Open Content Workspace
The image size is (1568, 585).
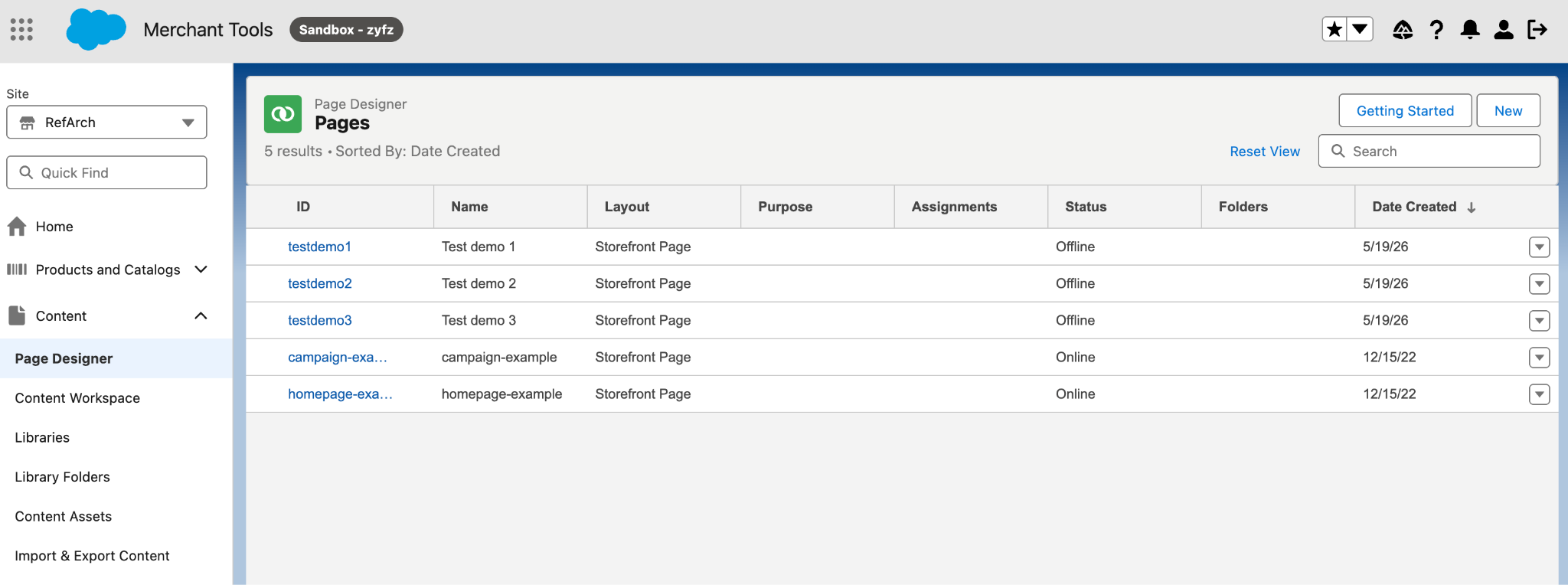77,398
